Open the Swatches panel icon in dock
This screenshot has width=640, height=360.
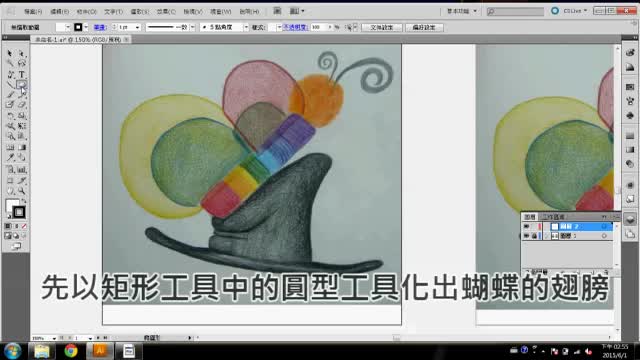click(x=630, y=87)
